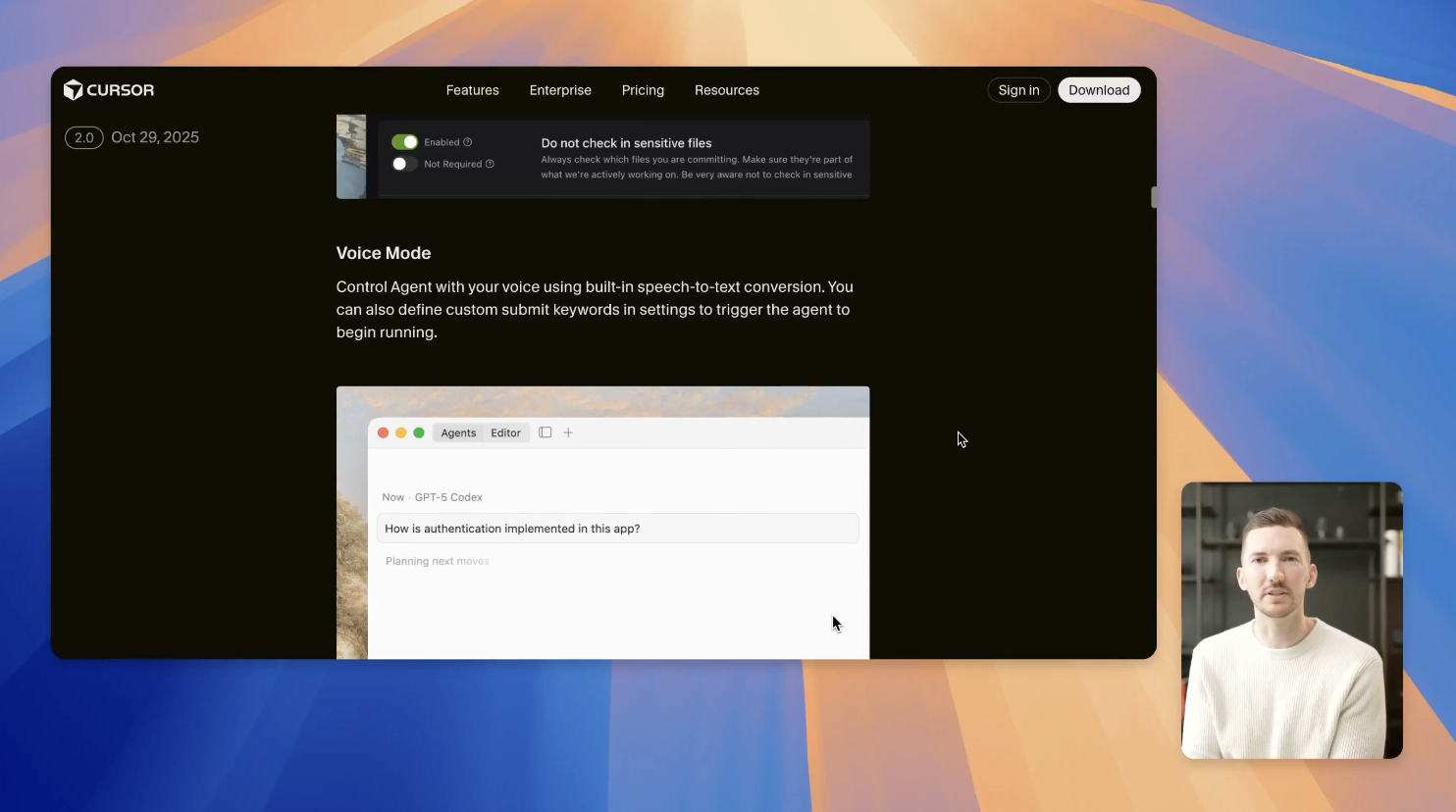Click the plus icon to add new tab
This screenshot has height=812, width=1456.
click(568, 431)
